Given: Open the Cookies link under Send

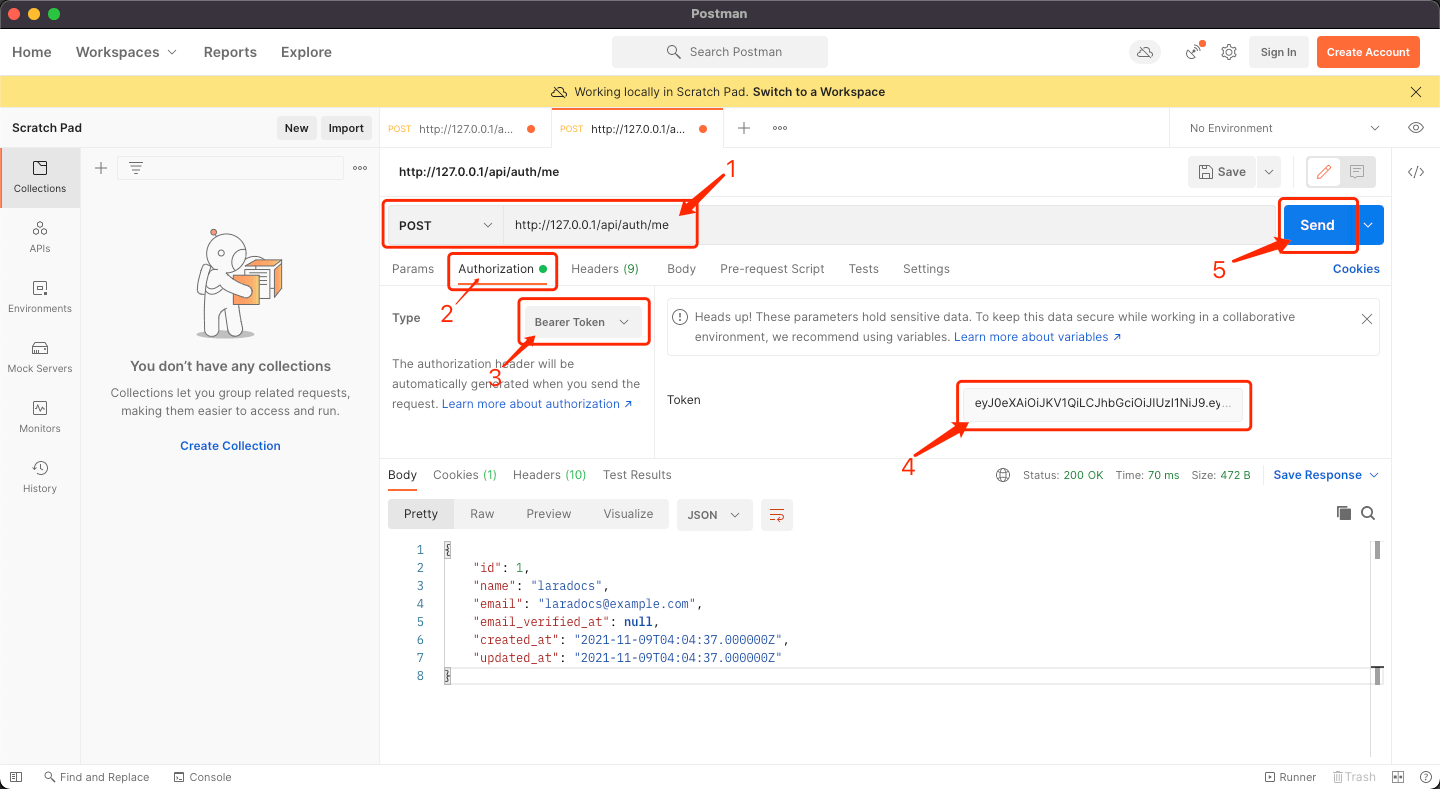Looking at the screenshot, I should [x=1356, y=269].
